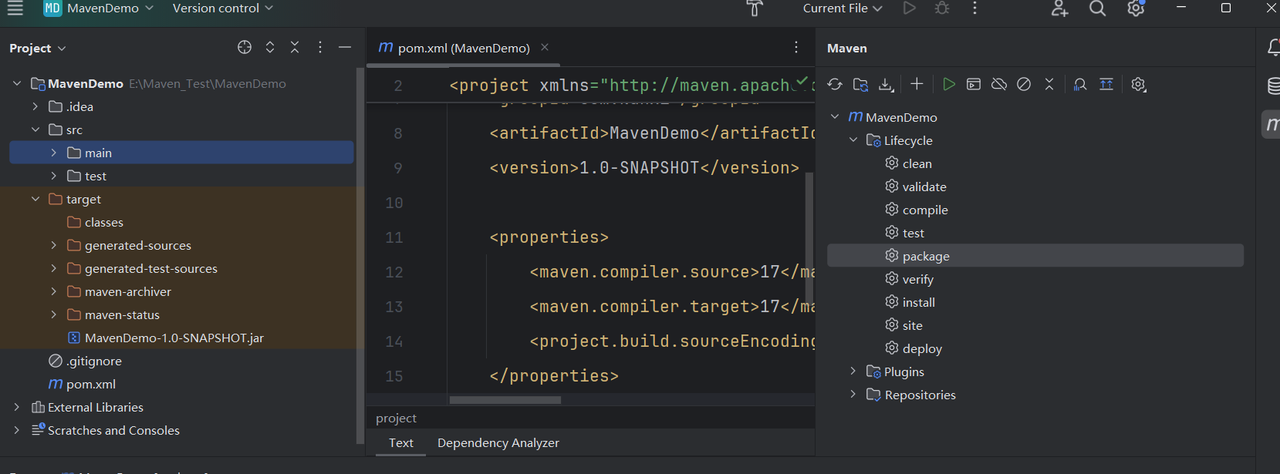Select opened file target icon in Project panel
1280x474 pixels.
click(x=244, y=48)
